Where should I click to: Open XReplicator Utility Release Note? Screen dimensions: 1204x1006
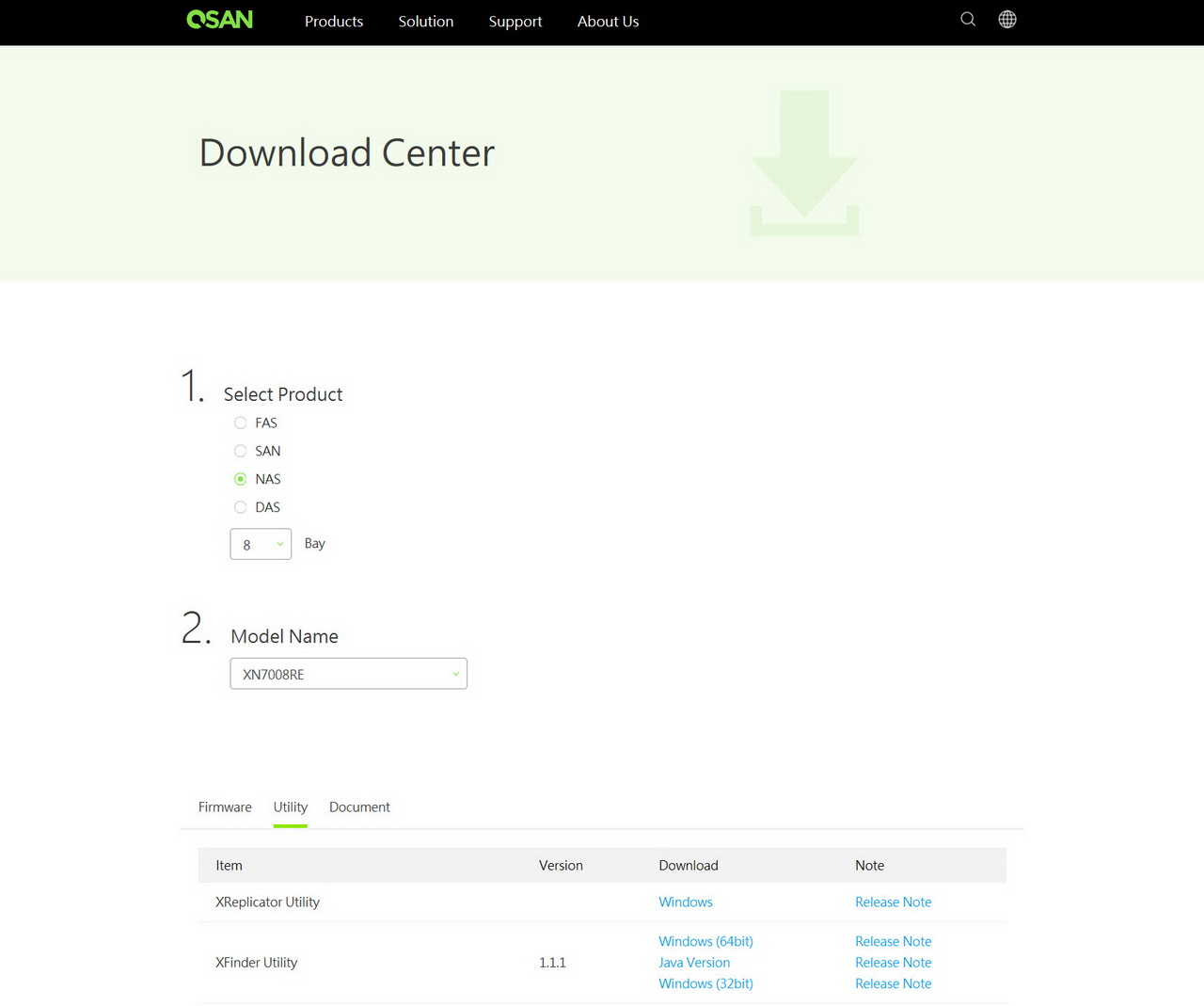click(894, 902)
